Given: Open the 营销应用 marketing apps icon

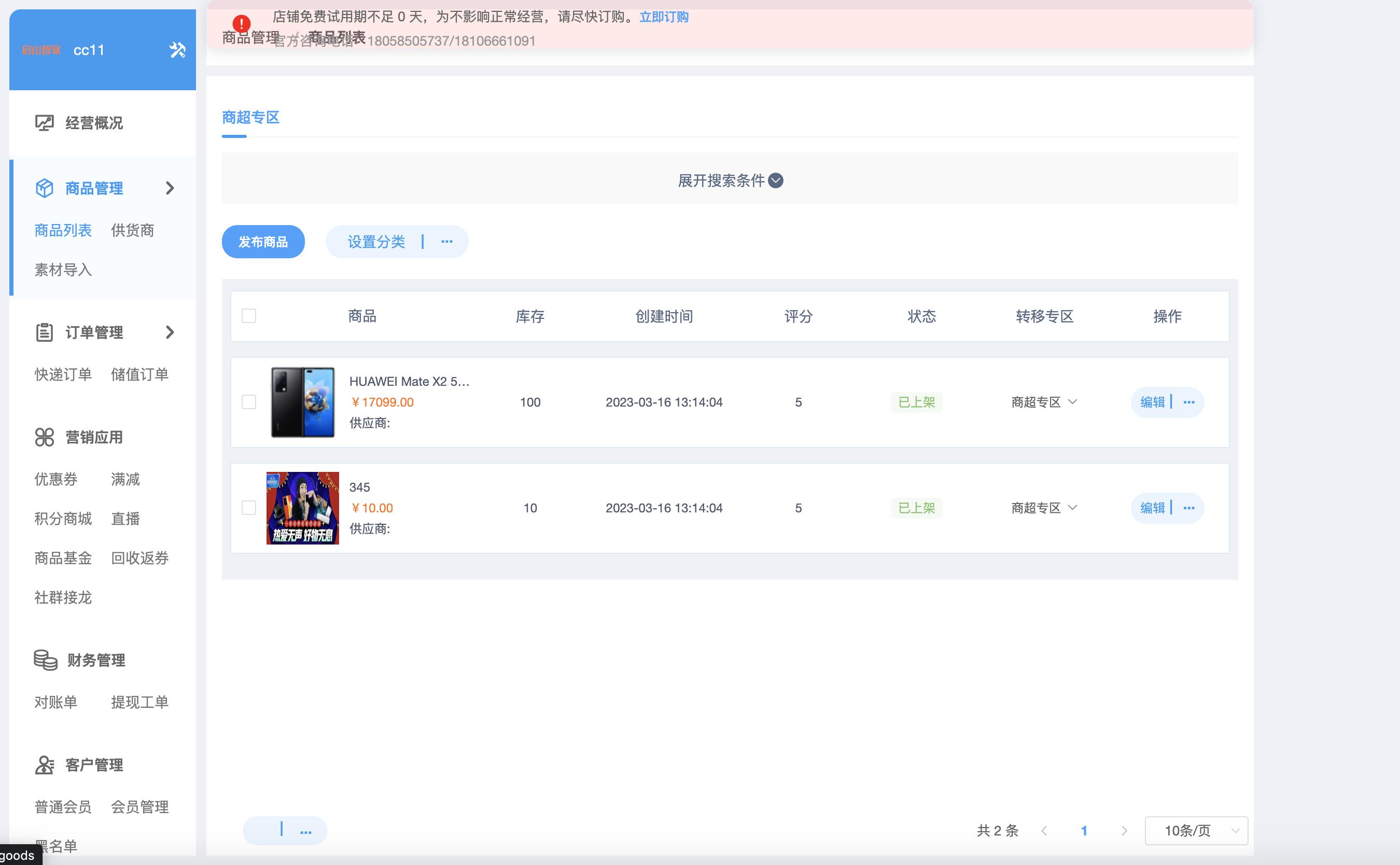Looking at the screenshot, I should click(45, 437).
